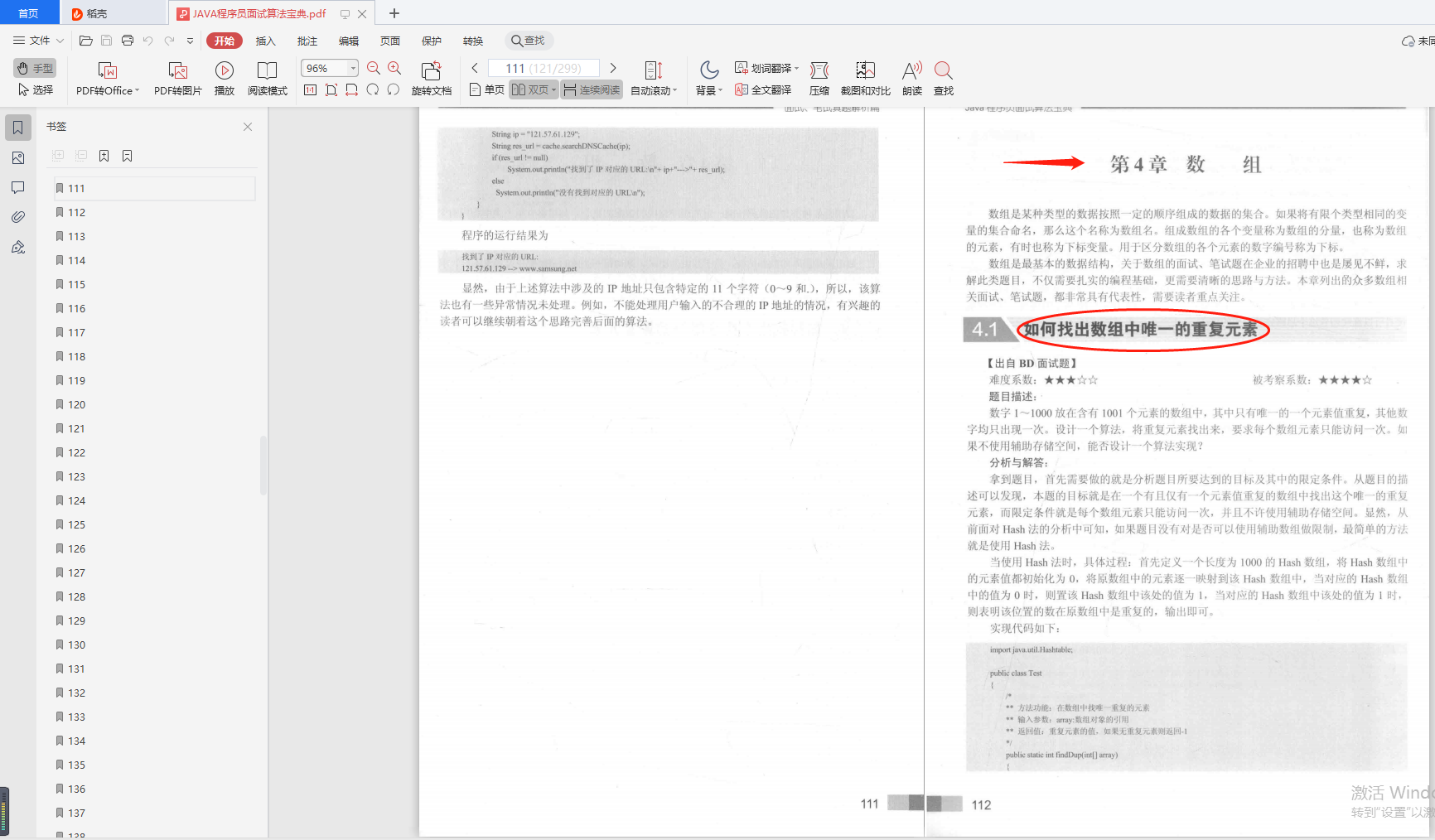Go to next page arrow
The image size is (1435, 840).
coord(613,68)
